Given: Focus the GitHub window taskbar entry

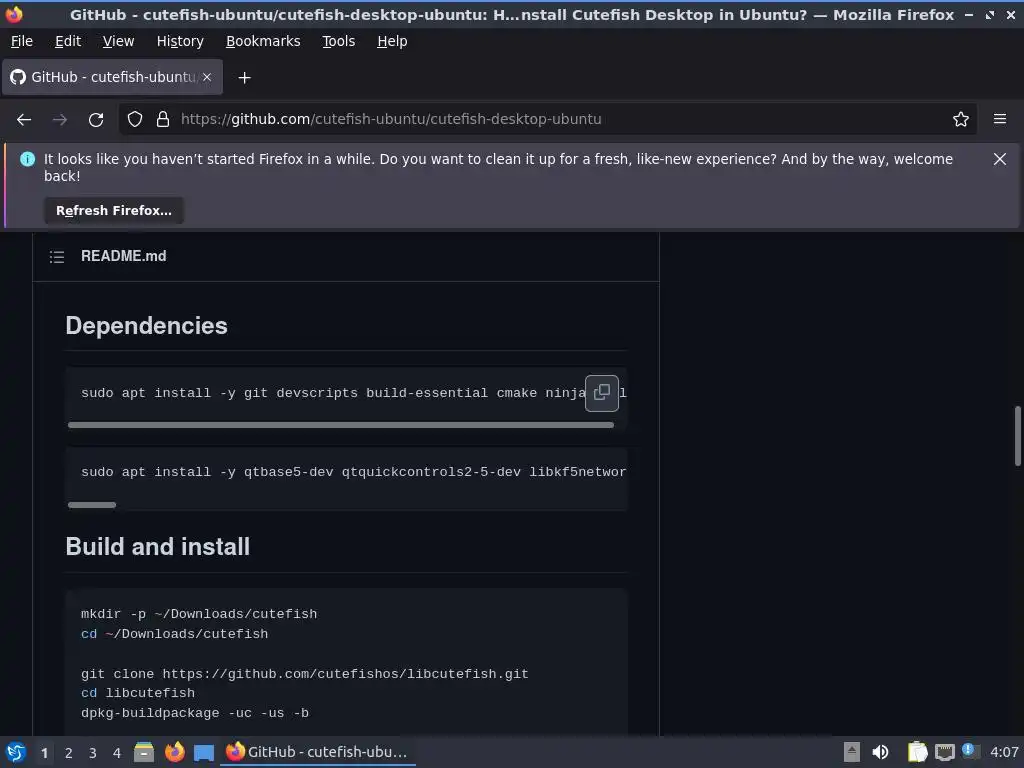Looking at the screenshot, I should click(x=317, y=752).
